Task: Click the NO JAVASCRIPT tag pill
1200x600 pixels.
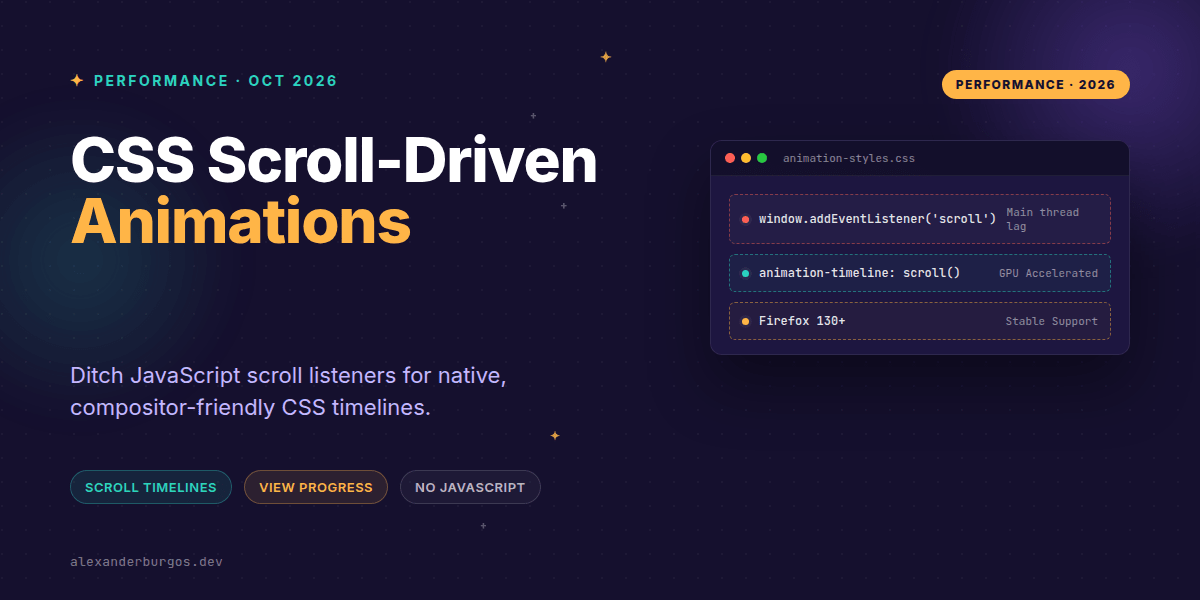Action: click(470, 487)
